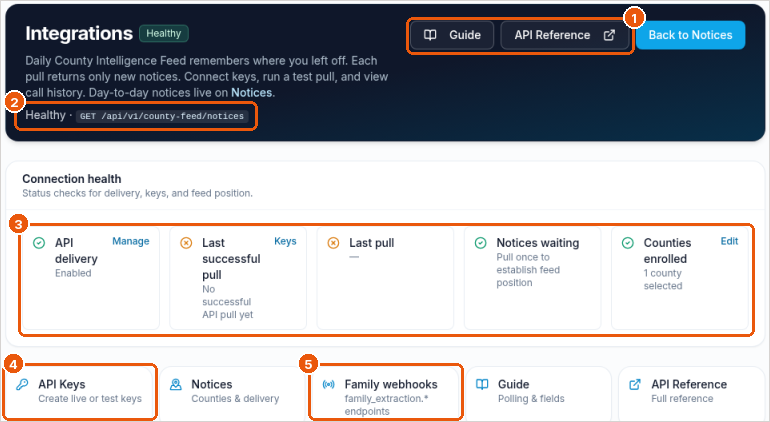Screen dimensions: 770x422
Task: Click the key icon on API Keys card
Action: [x=22, y=384]
